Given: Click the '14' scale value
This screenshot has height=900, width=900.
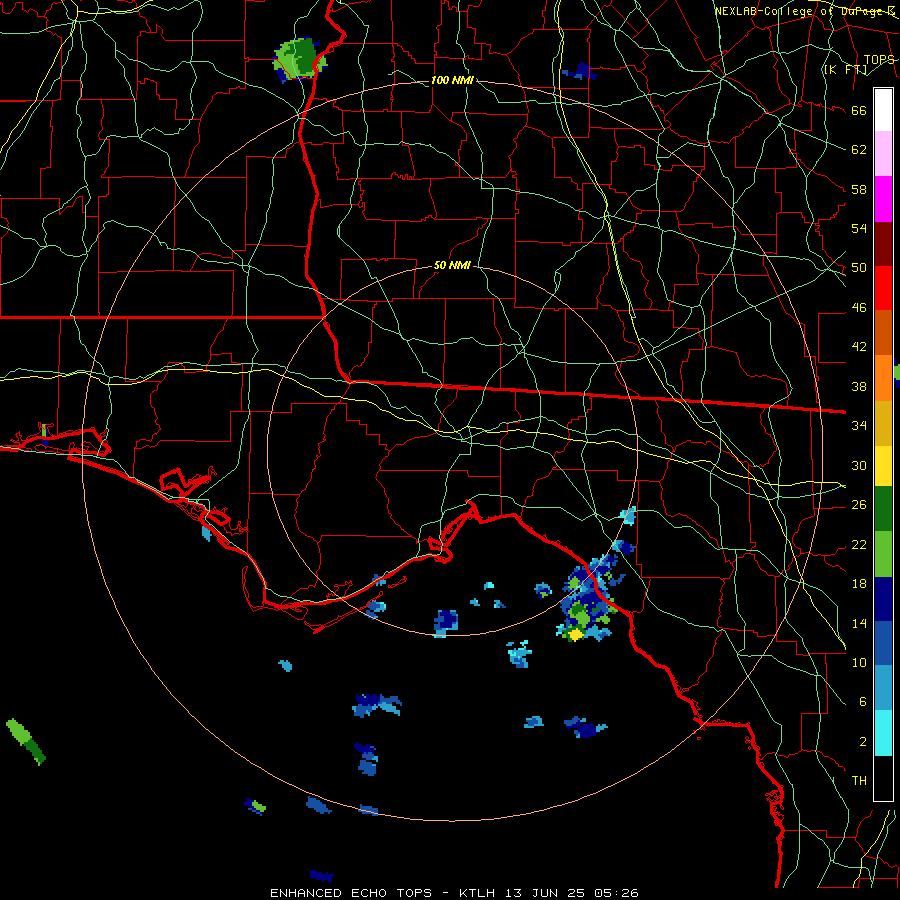Looking at the screenshot, I should 859,623.
